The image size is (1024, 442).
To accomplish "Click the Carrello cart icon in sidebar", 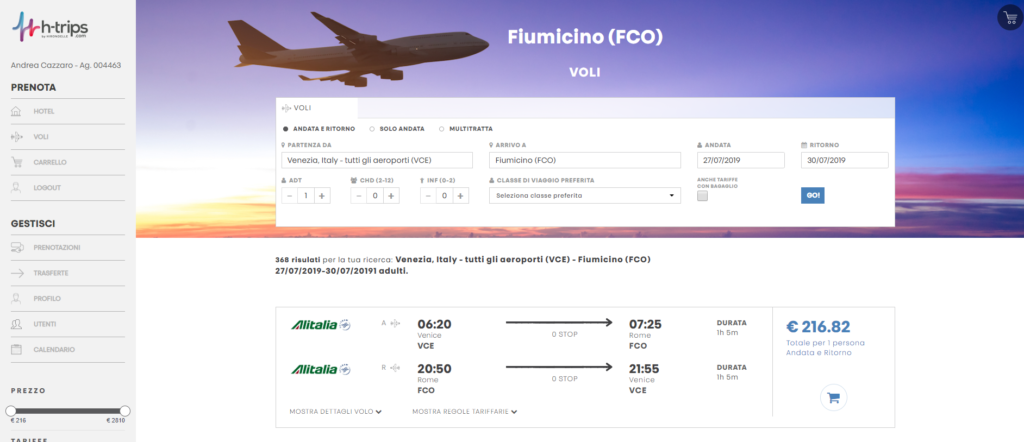I will [x=17, y=163].
